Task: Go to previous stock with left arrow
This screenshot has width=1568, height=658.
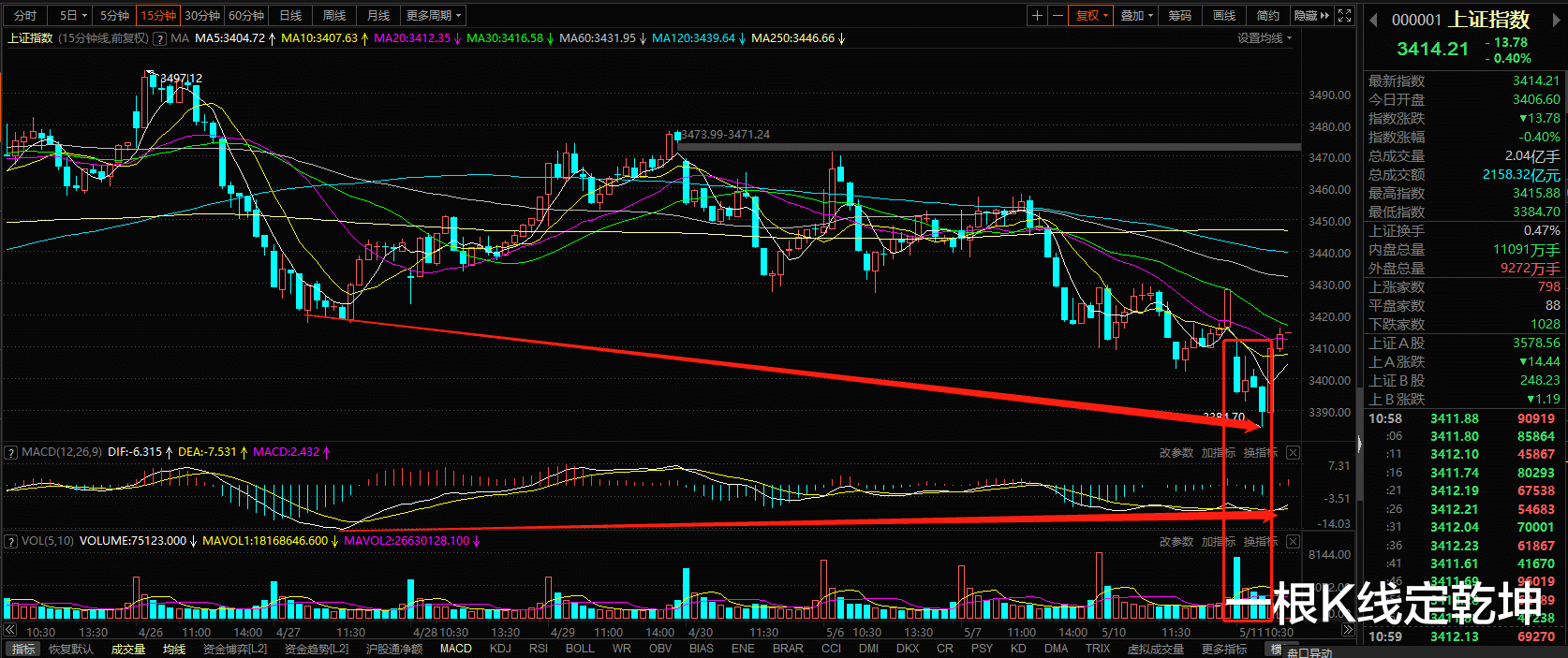Action: click(1373, 20)
